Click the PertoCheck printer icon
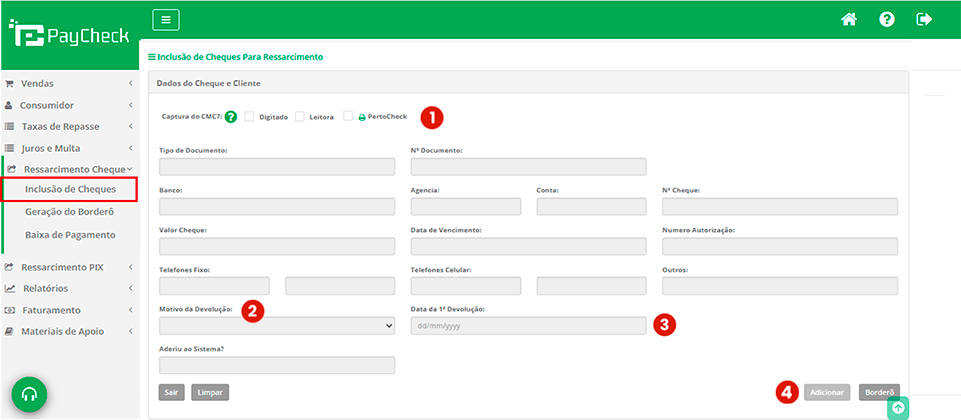 click(x=362, y=117)
